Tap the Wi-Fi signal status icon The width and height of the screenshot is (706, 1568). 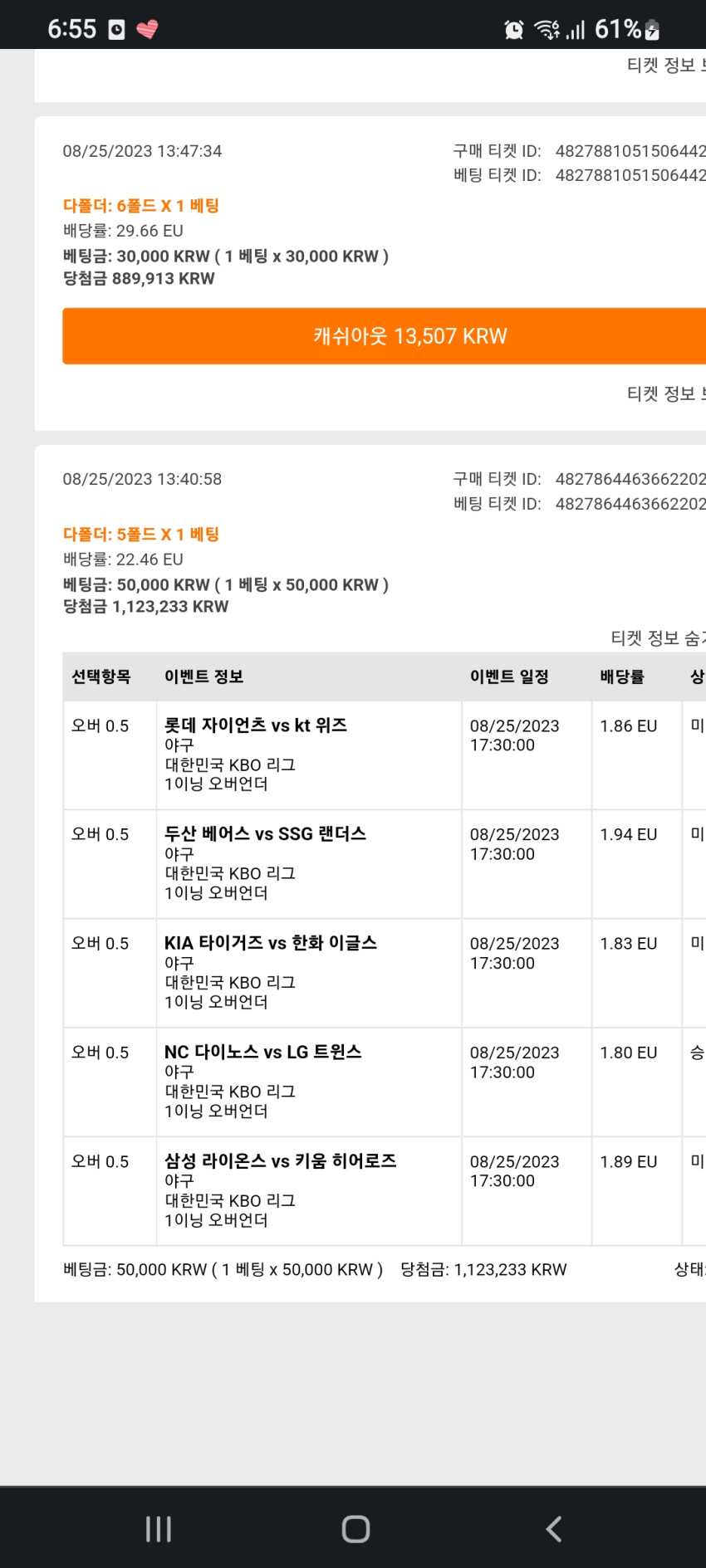pos(547,30)
